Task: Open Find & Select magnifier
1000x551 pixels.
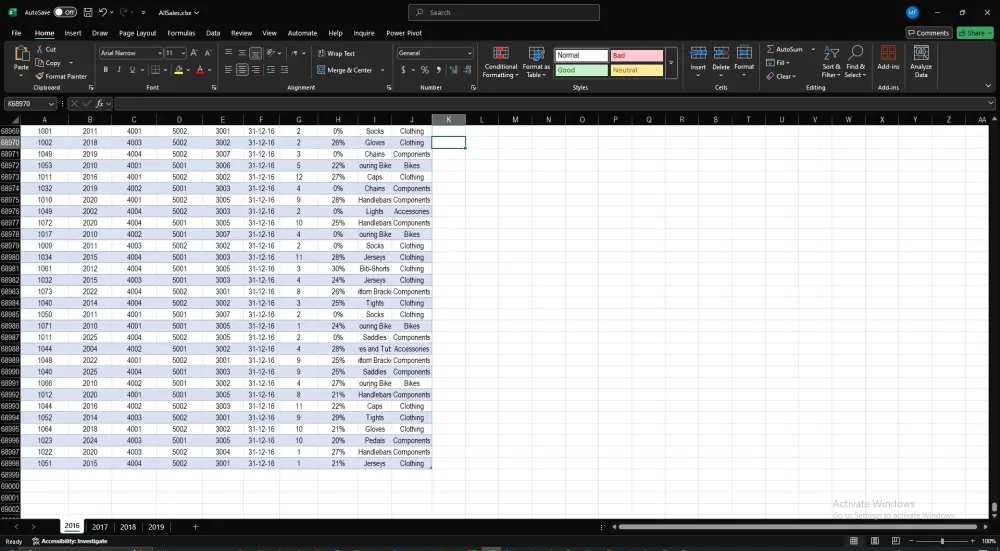Action: (855, 61)
